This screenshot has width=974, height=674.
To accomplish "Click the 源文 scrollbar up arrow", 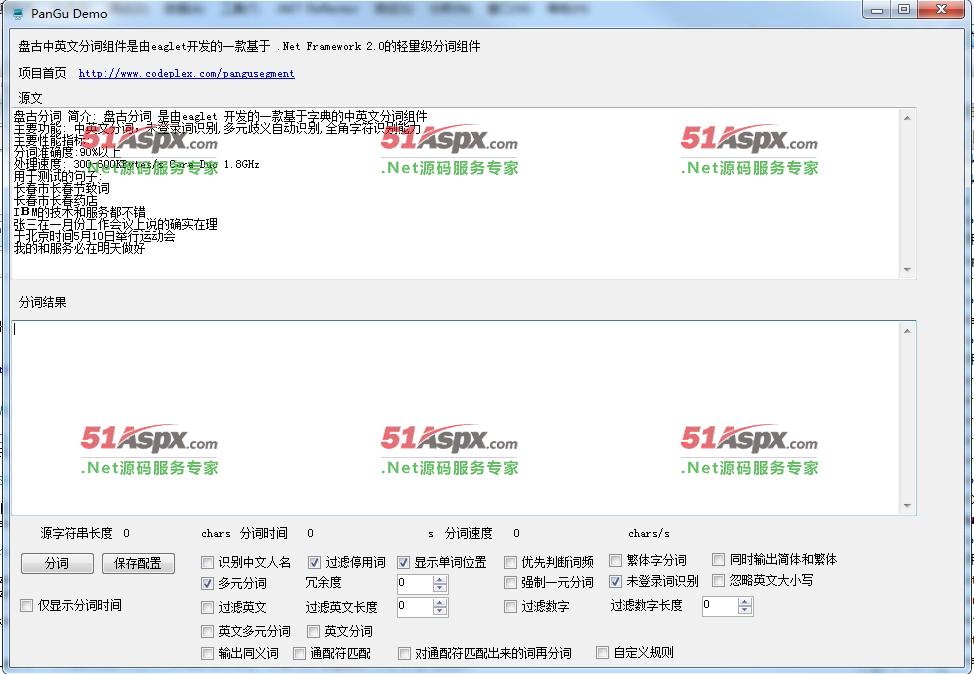I will (x=908, y=118).
